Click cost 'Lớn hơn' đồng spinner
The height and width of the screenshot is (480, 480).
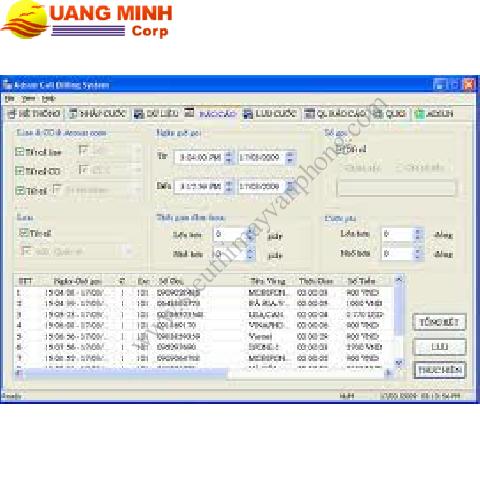click(418, 234)
